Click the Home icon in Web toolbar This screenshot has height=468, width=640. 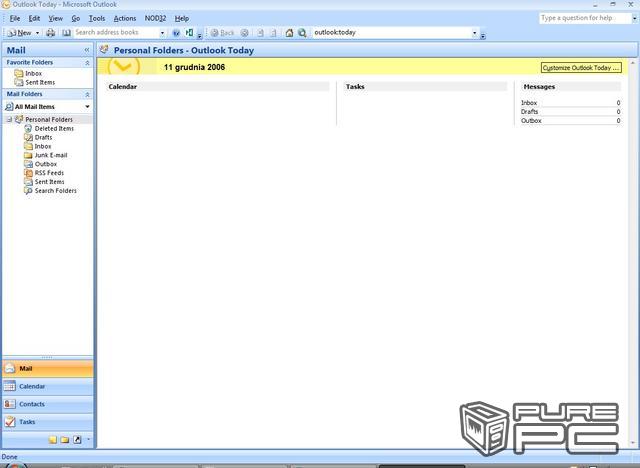(289, 33)
